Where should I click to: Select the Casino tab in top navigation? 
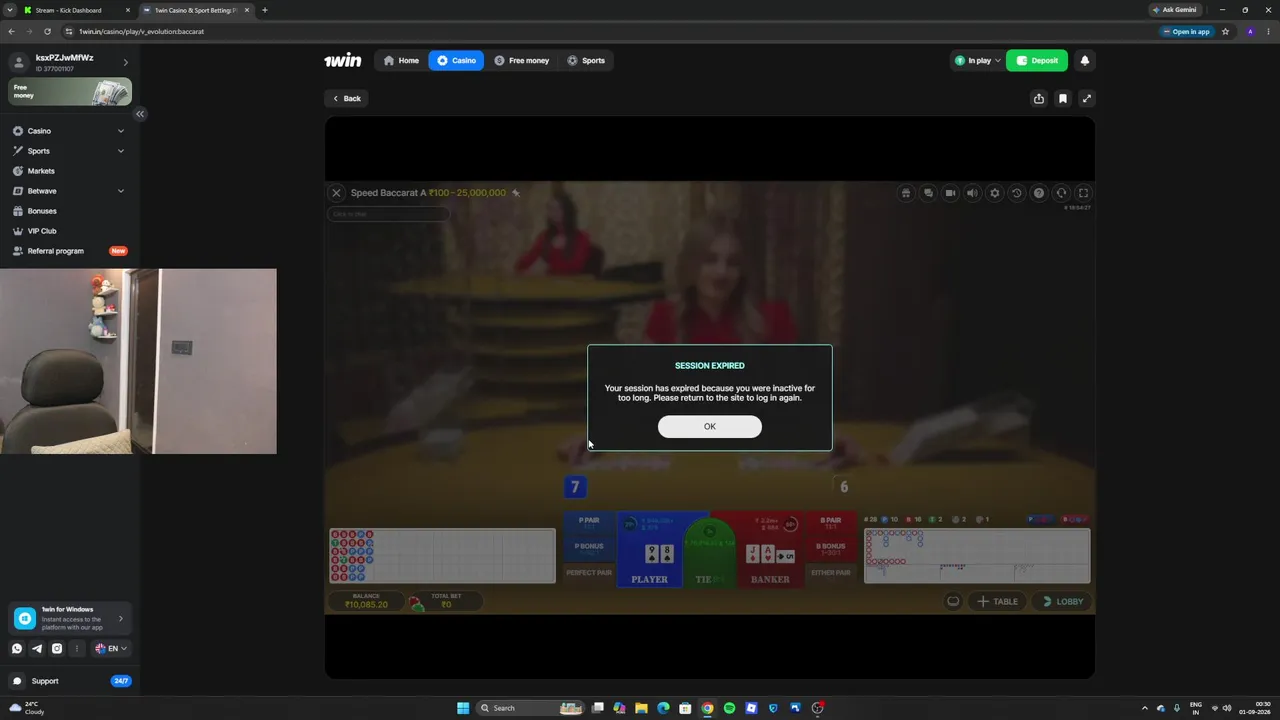[456, 60]
